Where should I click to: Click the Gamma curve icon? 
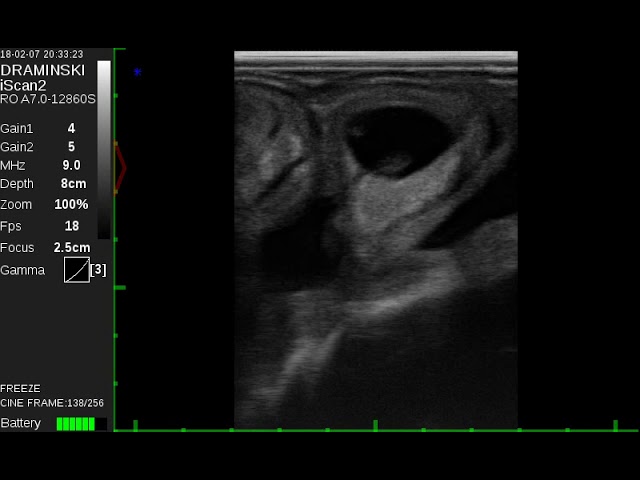[x=76, y=270]
